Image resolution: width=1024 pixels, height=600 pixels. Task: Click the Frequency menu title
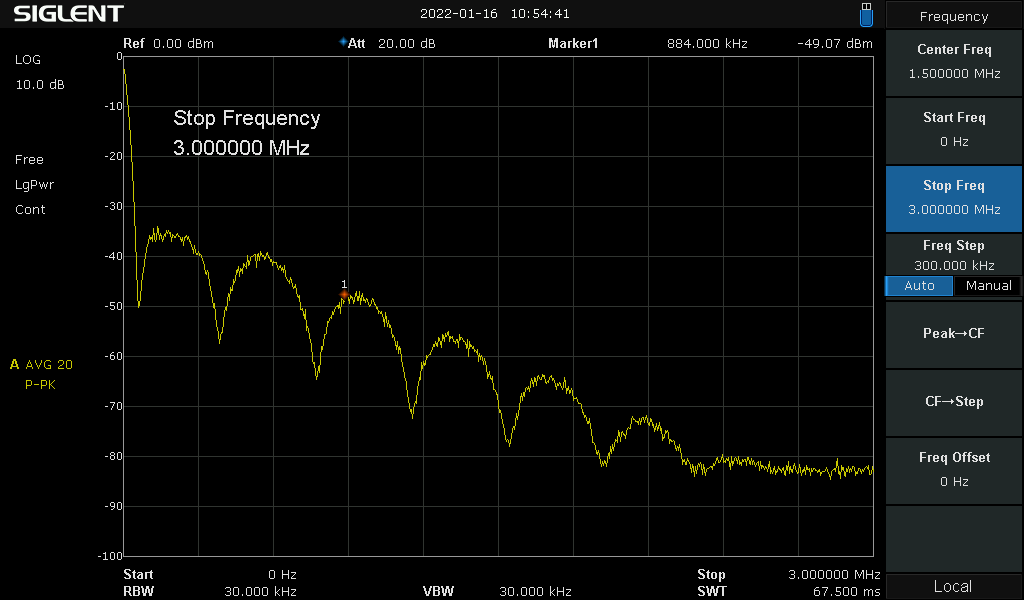(953, 16)
